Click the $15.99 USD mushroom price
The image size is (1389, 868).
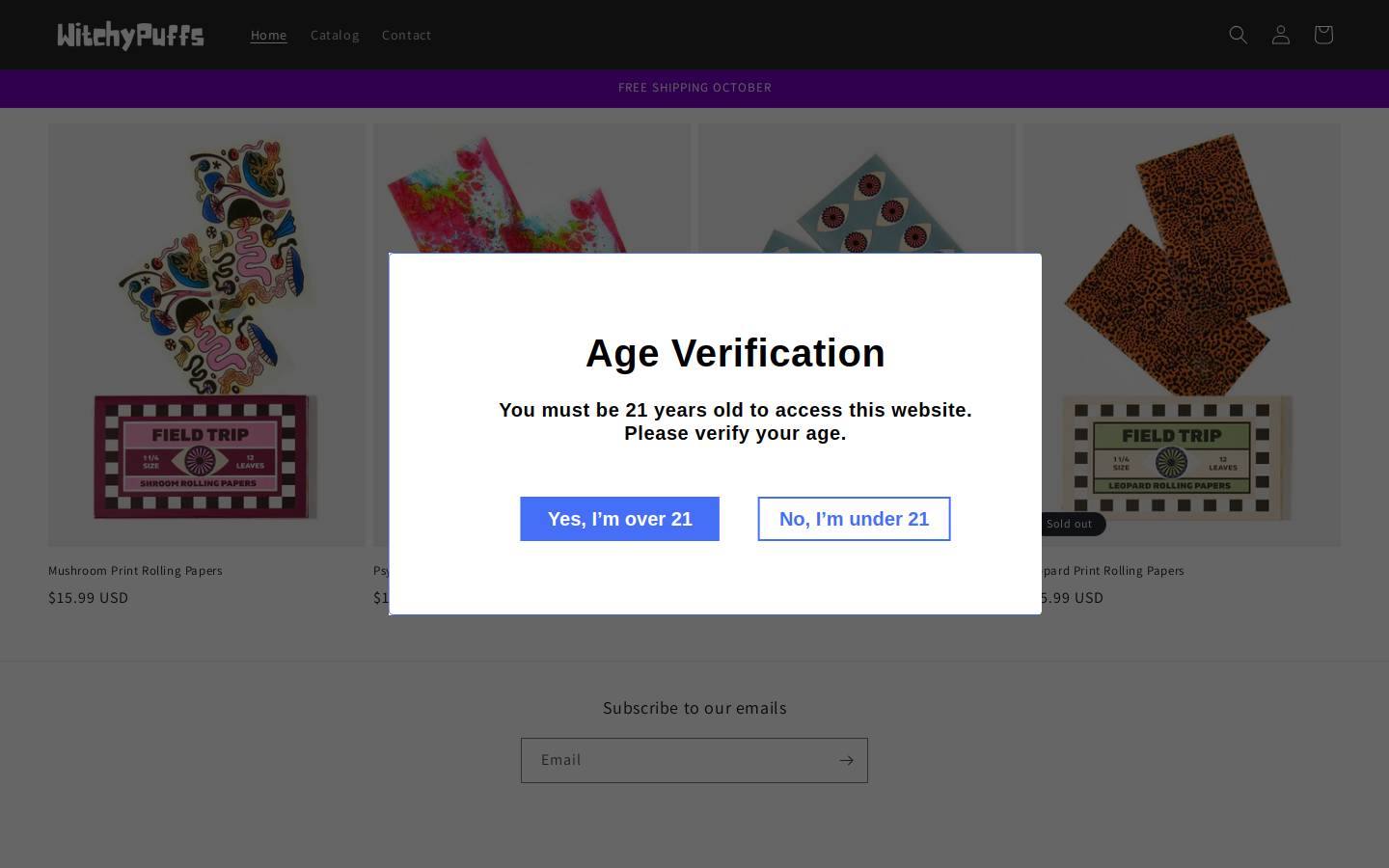click(88, 598)
